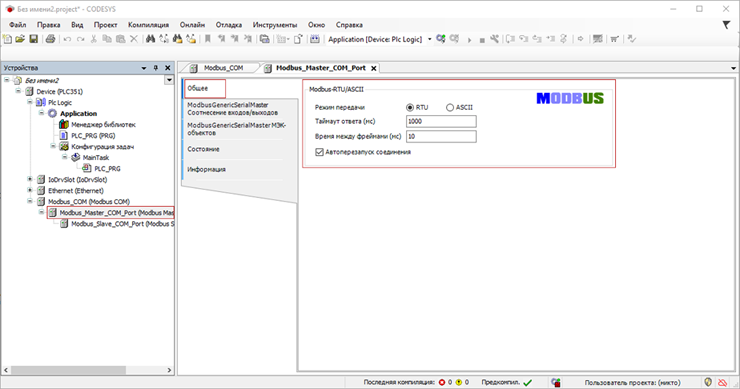Click the Предкомпил. status entry
Screen dimensions: 740x389
click(x=506, y=382)
